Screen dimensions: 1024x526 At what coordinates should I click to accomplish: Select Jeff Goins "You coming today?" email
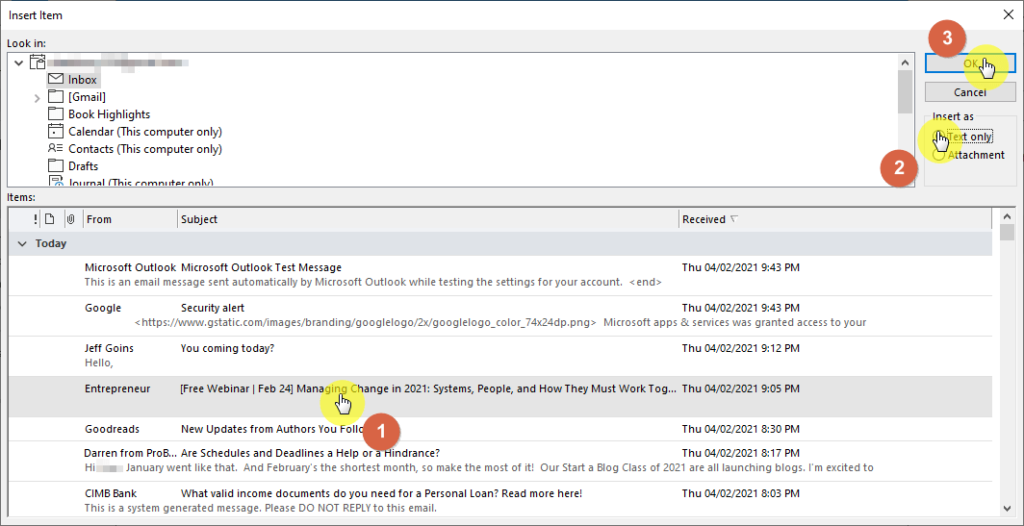pyautogui.click(x=500, y=355)
